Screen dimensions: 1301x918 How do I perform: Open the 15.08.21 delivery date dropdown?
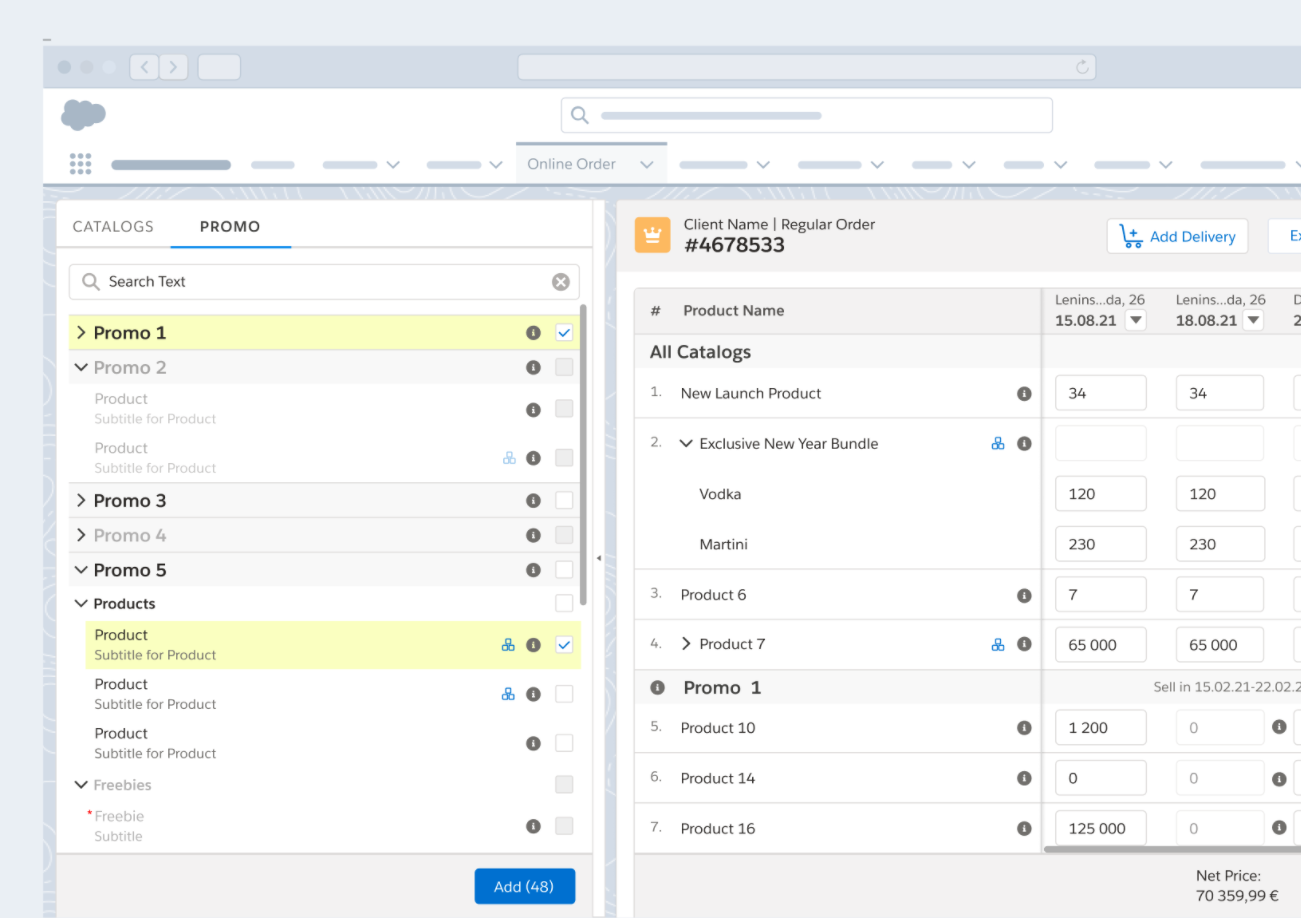(1135, 321)
